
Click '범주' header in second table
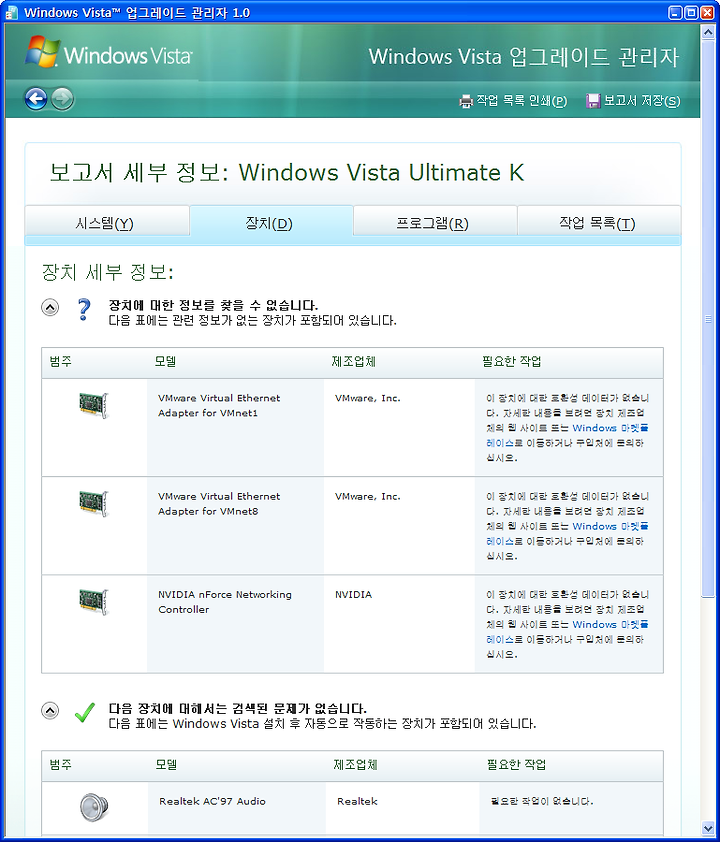point(61,764)
